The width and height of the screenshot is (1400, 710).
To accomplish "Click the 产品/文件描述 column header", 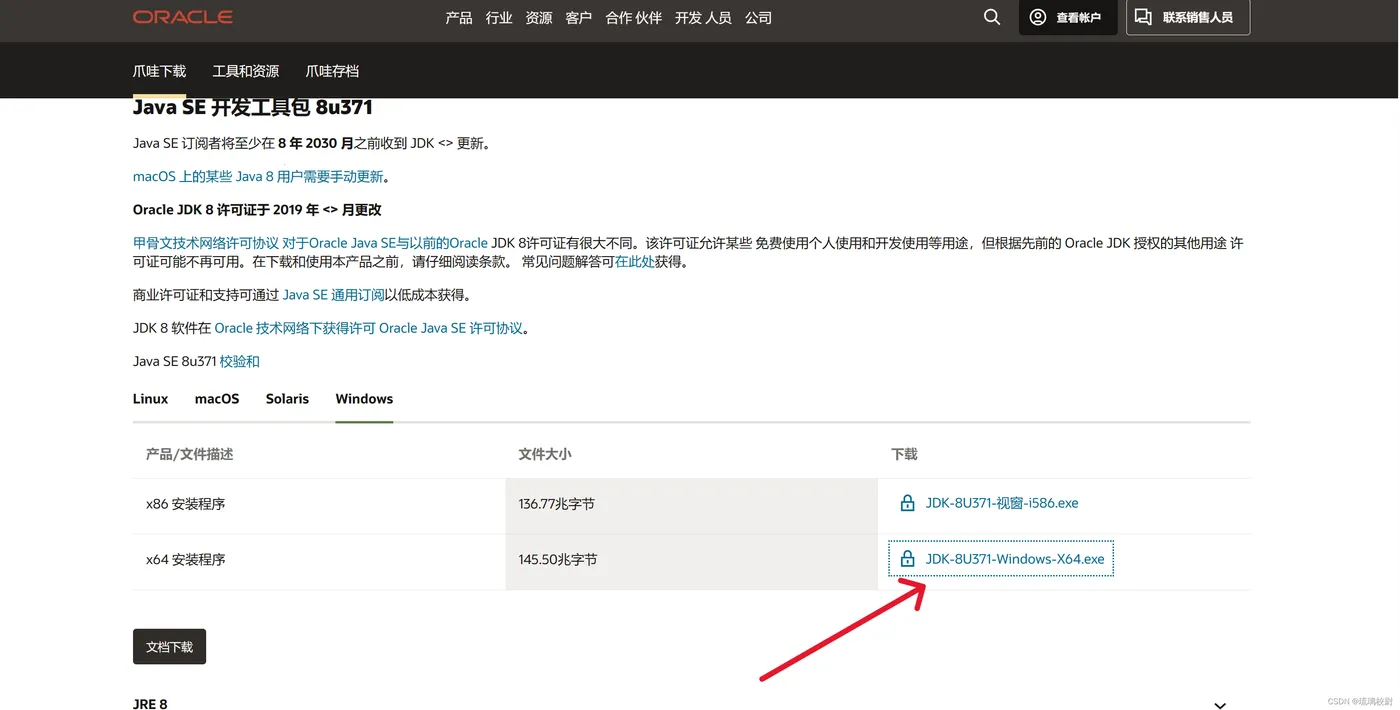I will coord(190,454).
